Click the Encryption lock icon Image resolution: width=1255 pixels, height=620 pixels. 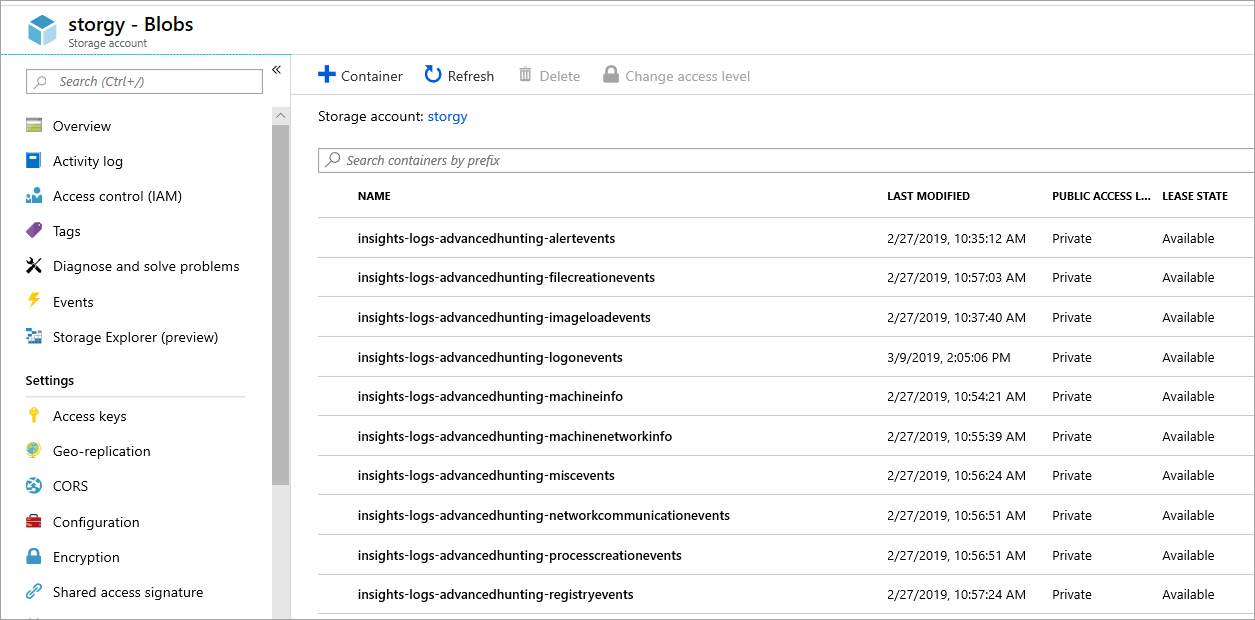tap(34, 557)
